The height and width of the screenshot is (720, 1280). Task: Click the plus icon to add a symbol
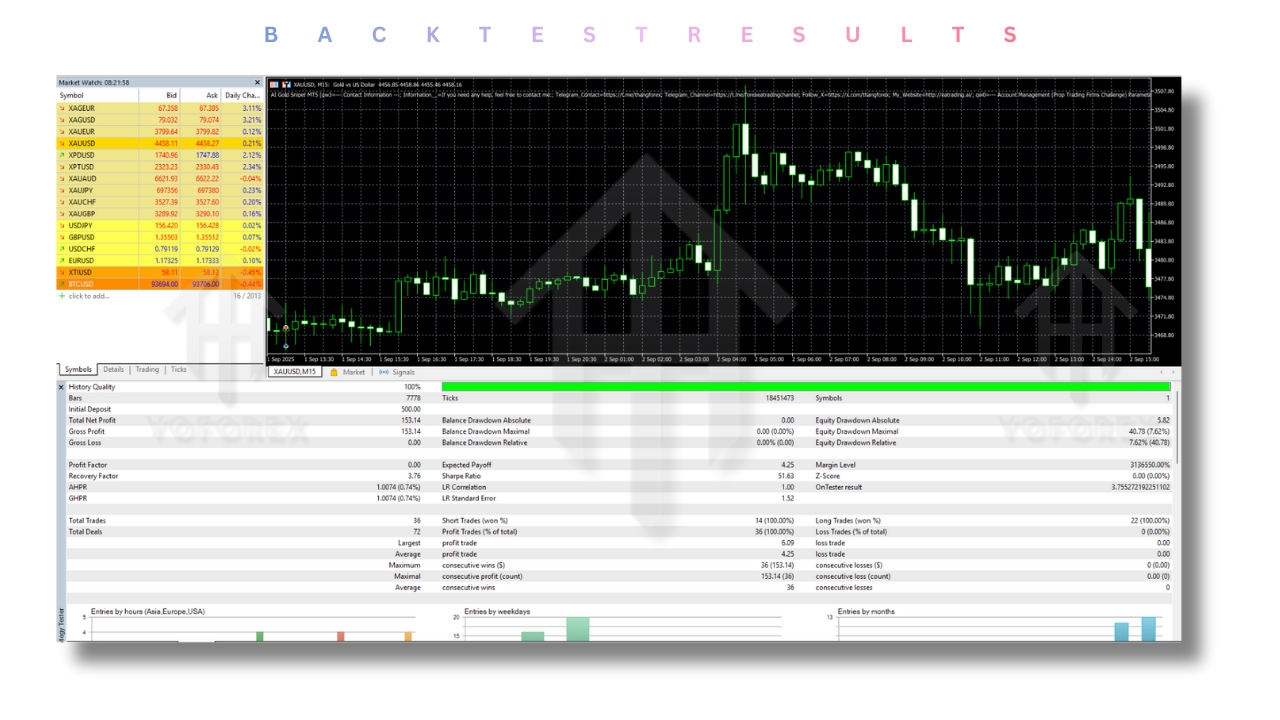pos(63,296)
